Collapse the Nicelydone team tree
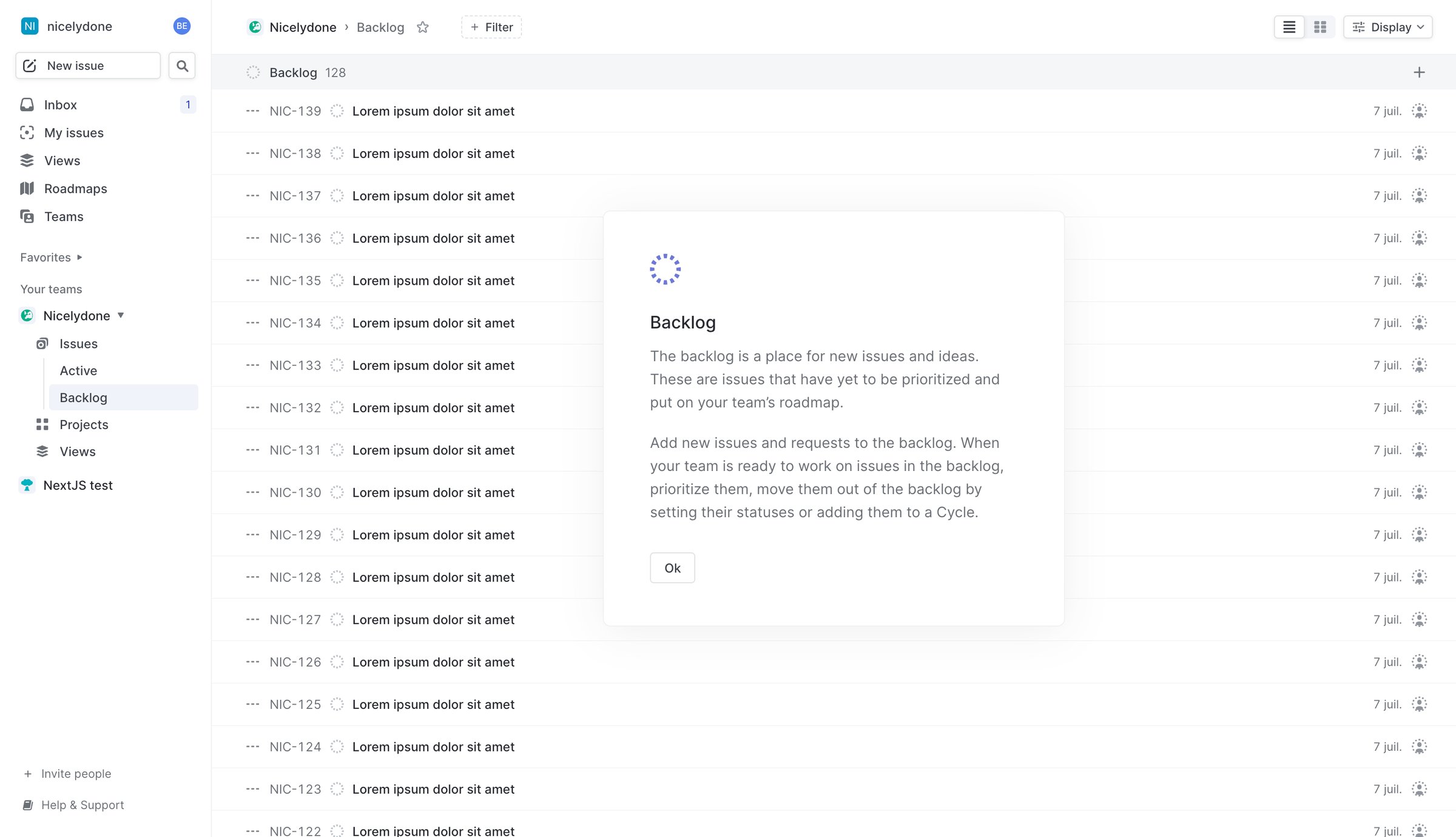 pos(121,316)
